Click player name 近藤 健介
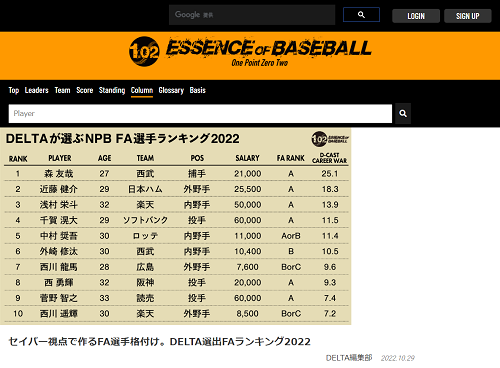 (x=59, y=189)
